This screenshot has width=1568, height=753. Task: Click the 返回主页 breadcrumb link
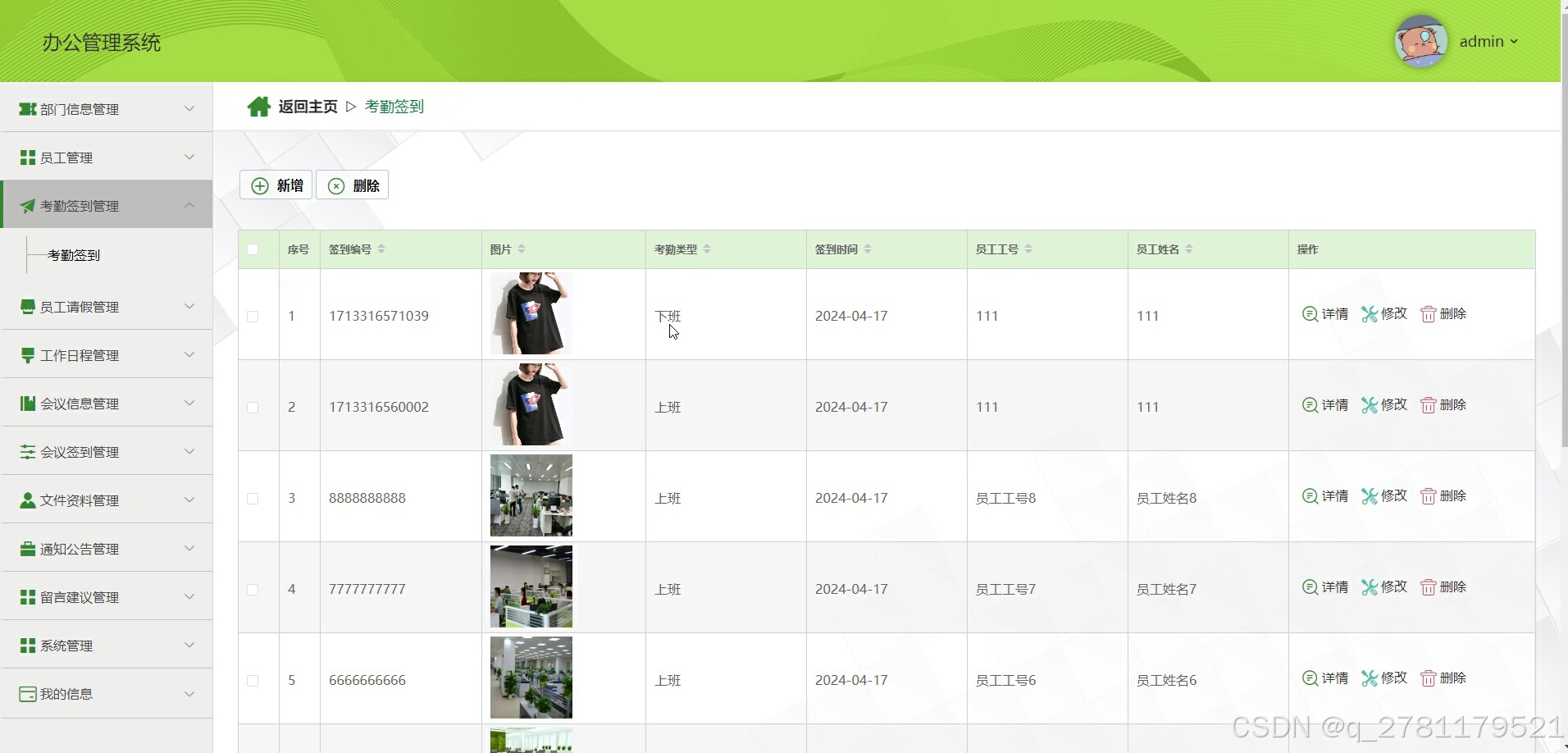tap(308, 107)
